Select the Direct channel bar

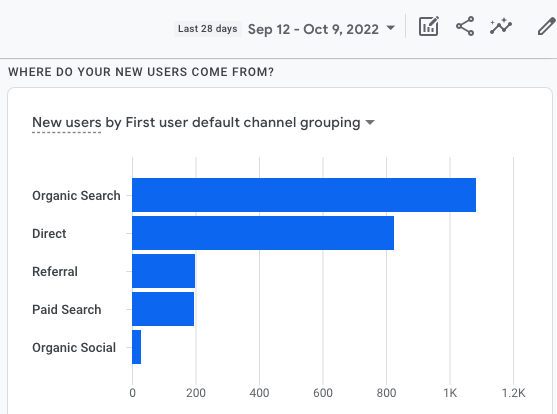pos(263,233)
